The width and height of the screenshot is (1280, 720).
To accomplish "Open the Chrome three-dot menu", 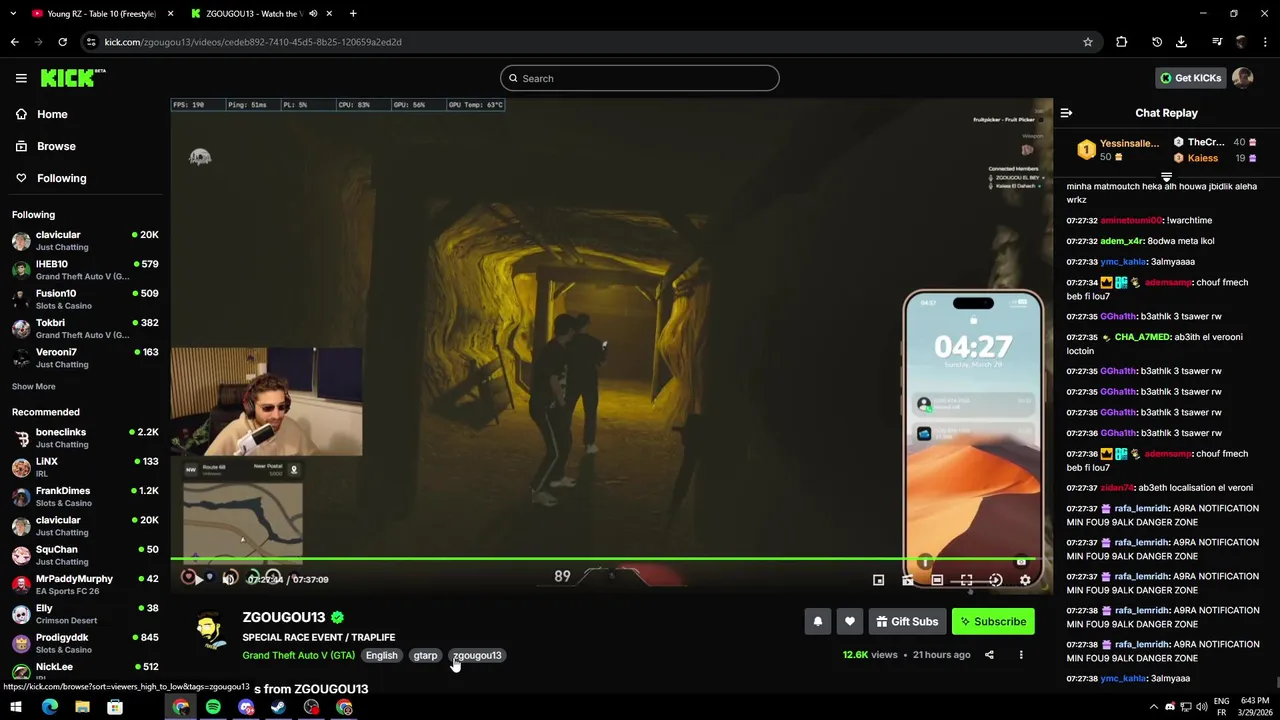I will [x=1266, y=42].
